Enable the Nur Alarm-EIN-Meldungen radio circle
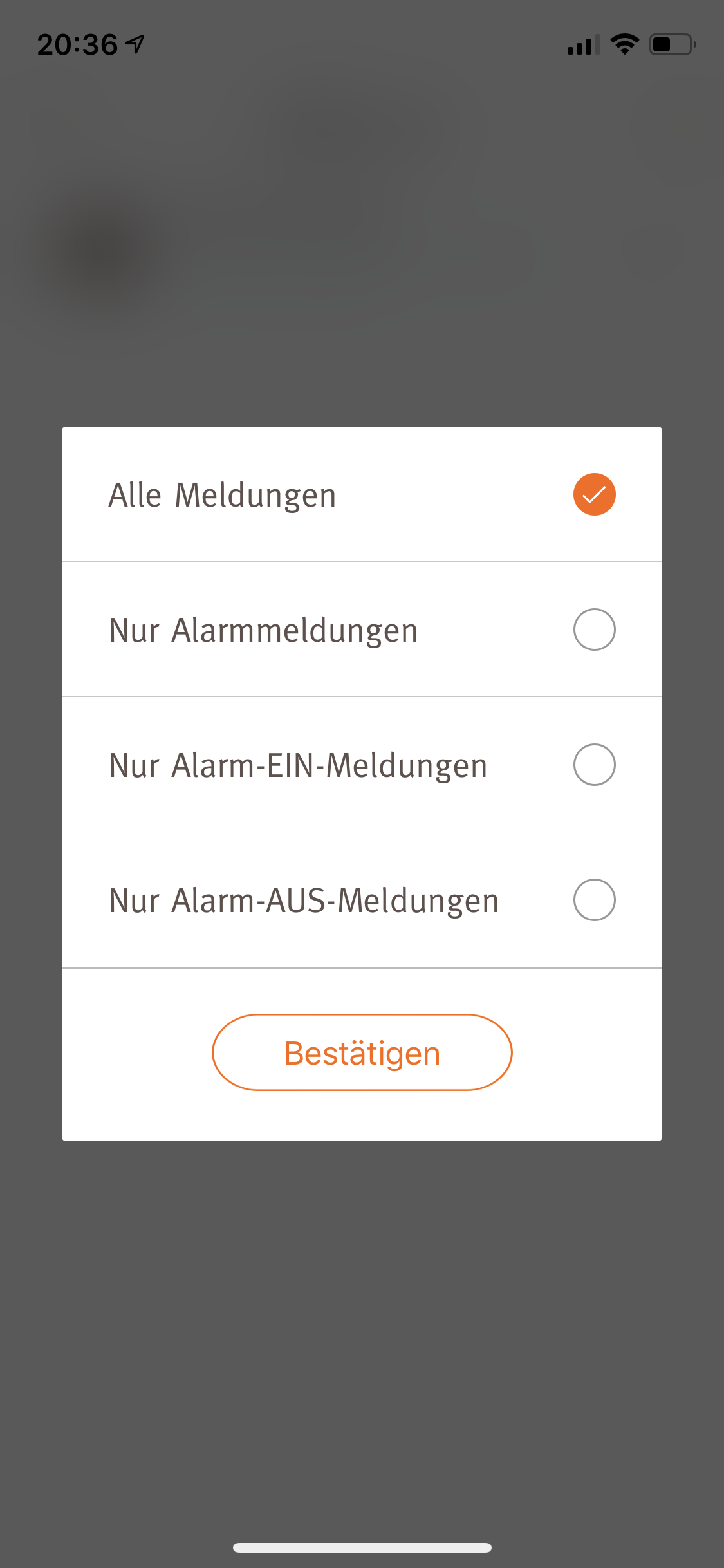724x1568 pixels. coord(594,765)
